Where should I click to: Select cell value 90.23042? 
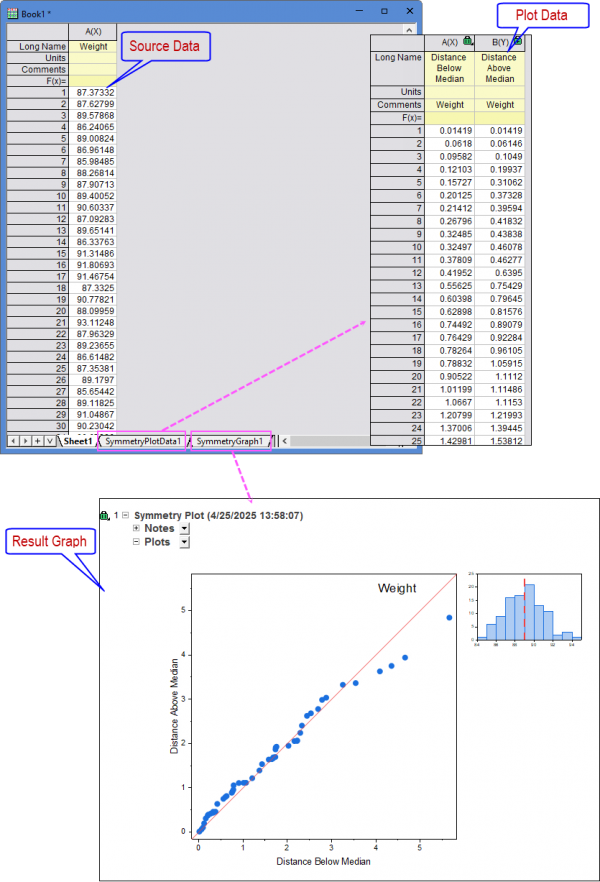93,426
